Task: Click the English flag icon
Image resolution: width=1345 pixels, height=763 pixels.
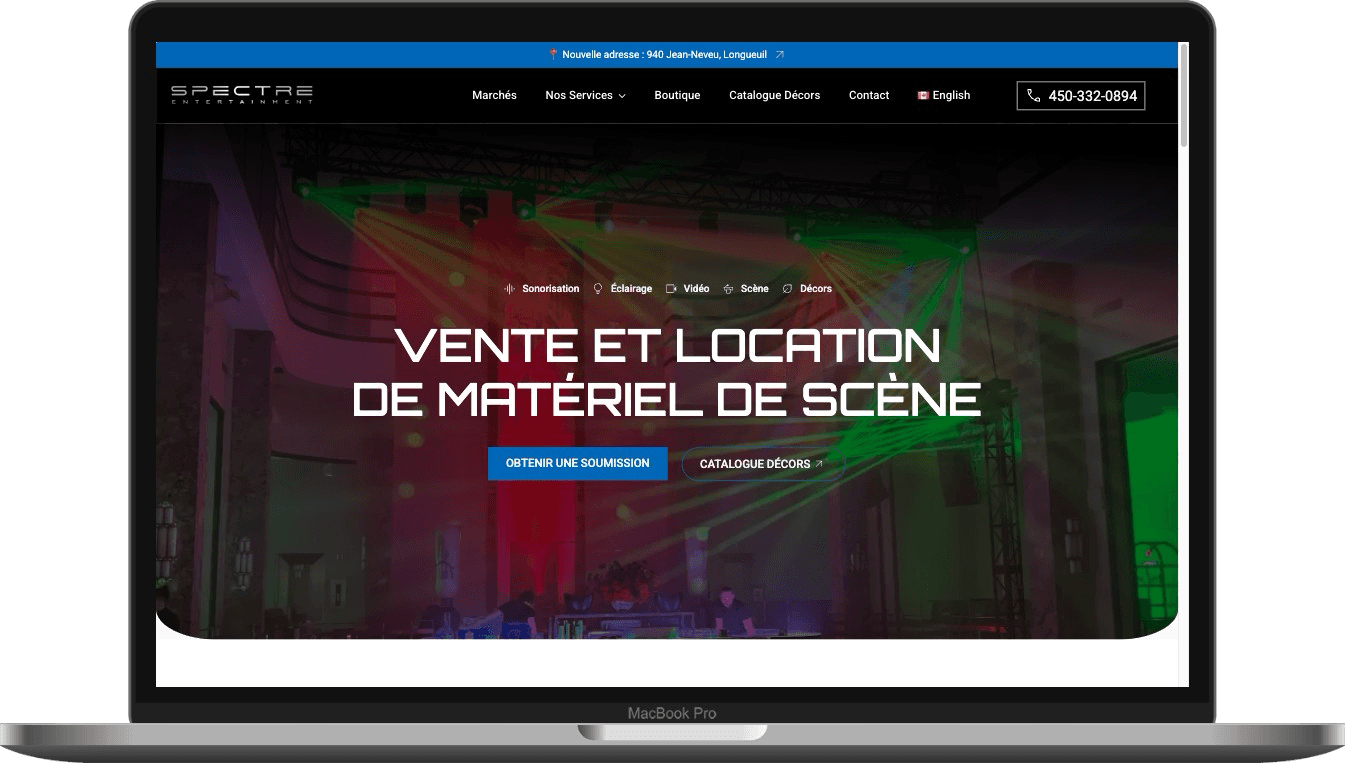Action: click(922, 95)
